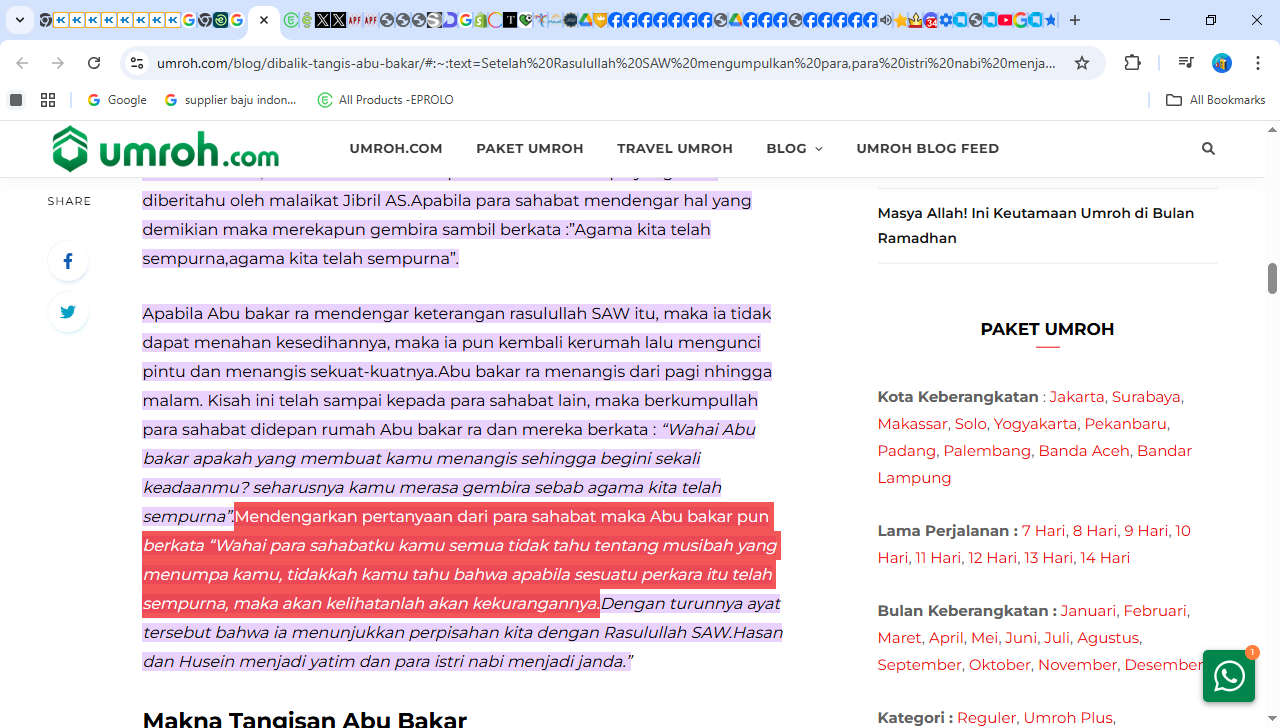1280x728 pixels.
Task: Share the article on Twitter
Action: (x=67, y=312)
